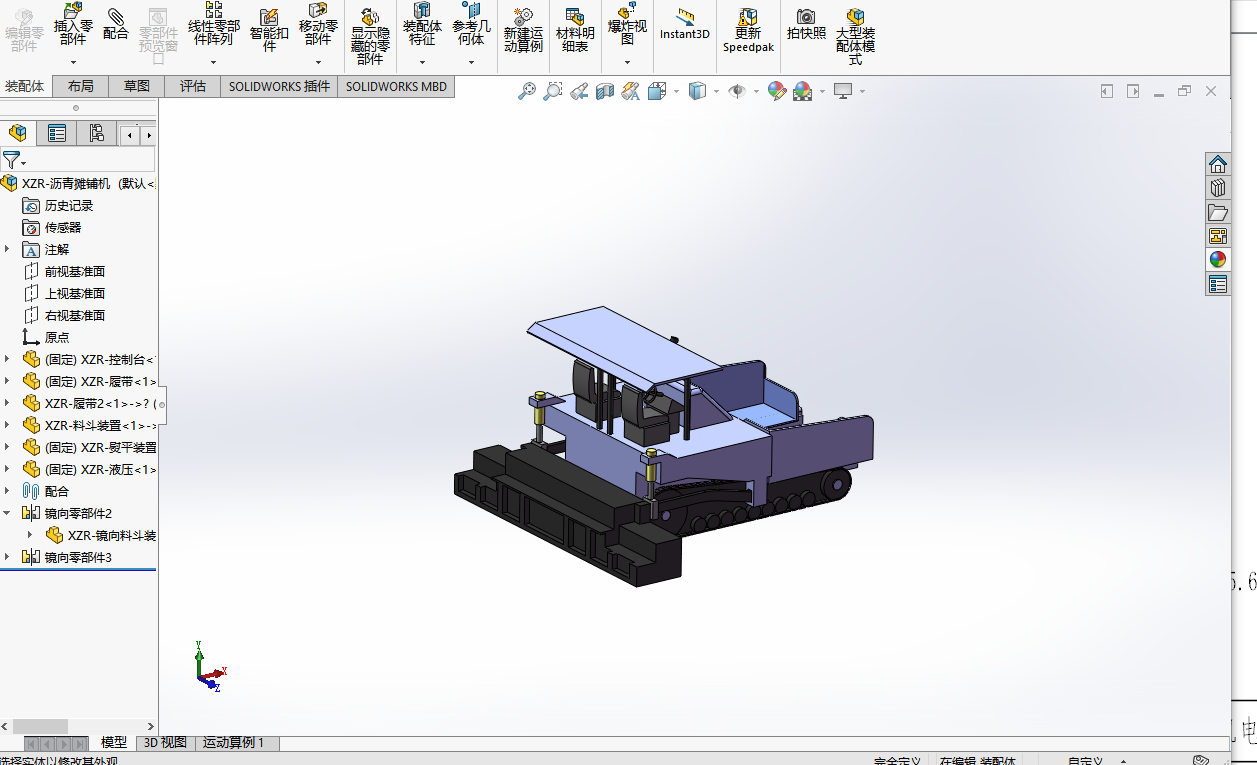Click the Zoom to Fit magnifier icon
The width and height of the screenshot is (1257, 765).
pyautogui.click(x=527, y=91)
